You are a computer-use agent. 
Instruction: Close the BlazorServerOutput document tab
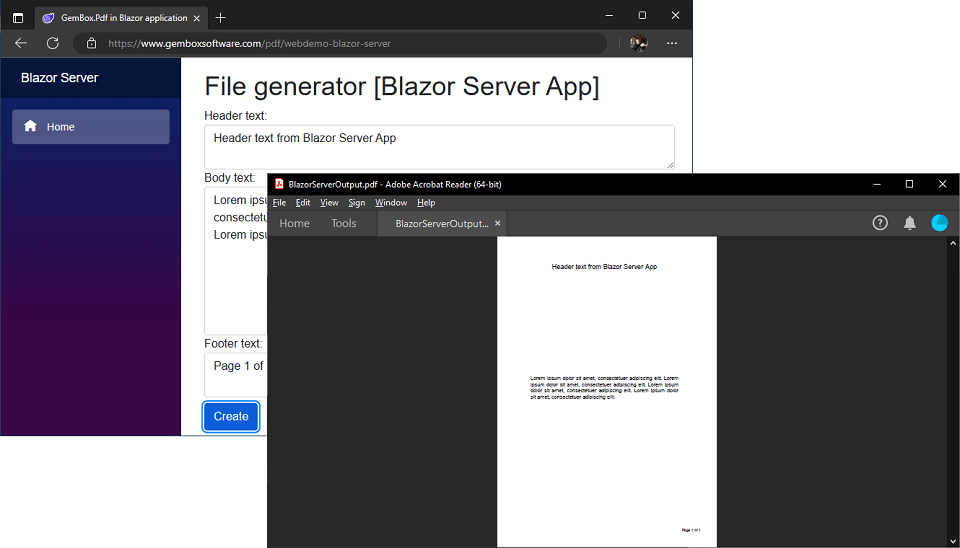click(x=498, y=223)
